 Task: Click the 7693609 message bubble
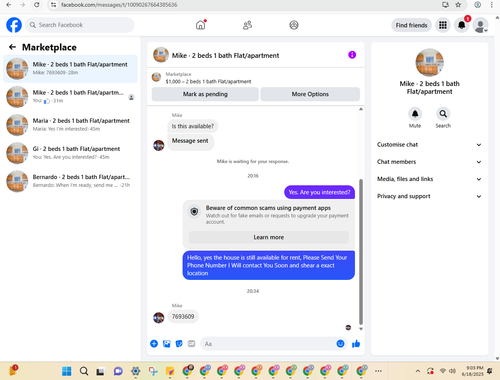click(x=183, y=317)
